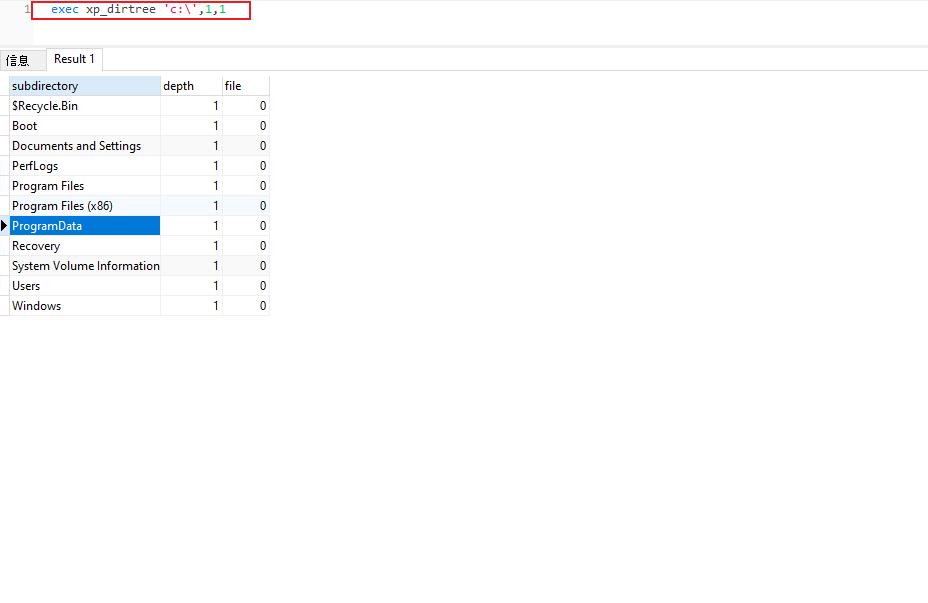Select the Boot subdirectory cell
This screenshot has width=928, height=603.
pyautogui.click(x=85, y=126)
